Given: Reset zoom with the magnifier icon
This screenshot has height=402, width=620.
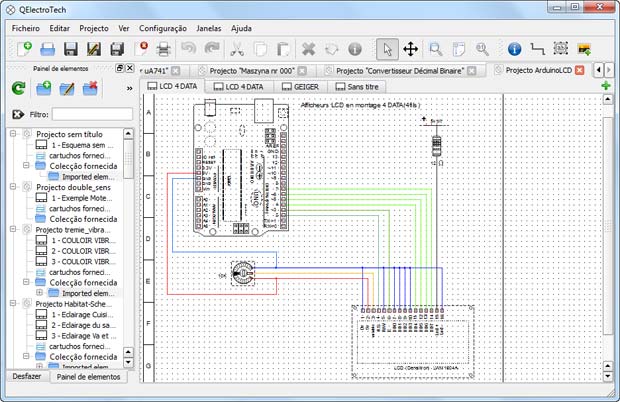Looking at the screenshot, I should 482,49.
